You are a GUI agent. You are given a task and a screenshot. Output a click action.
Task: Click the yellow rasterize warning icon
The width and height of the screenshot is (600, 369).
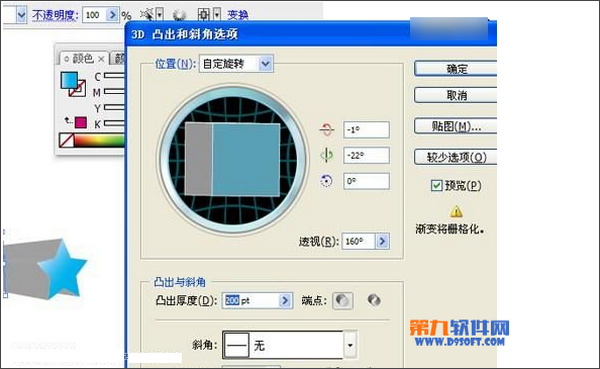pyautogui.click(x=456, y=211)
